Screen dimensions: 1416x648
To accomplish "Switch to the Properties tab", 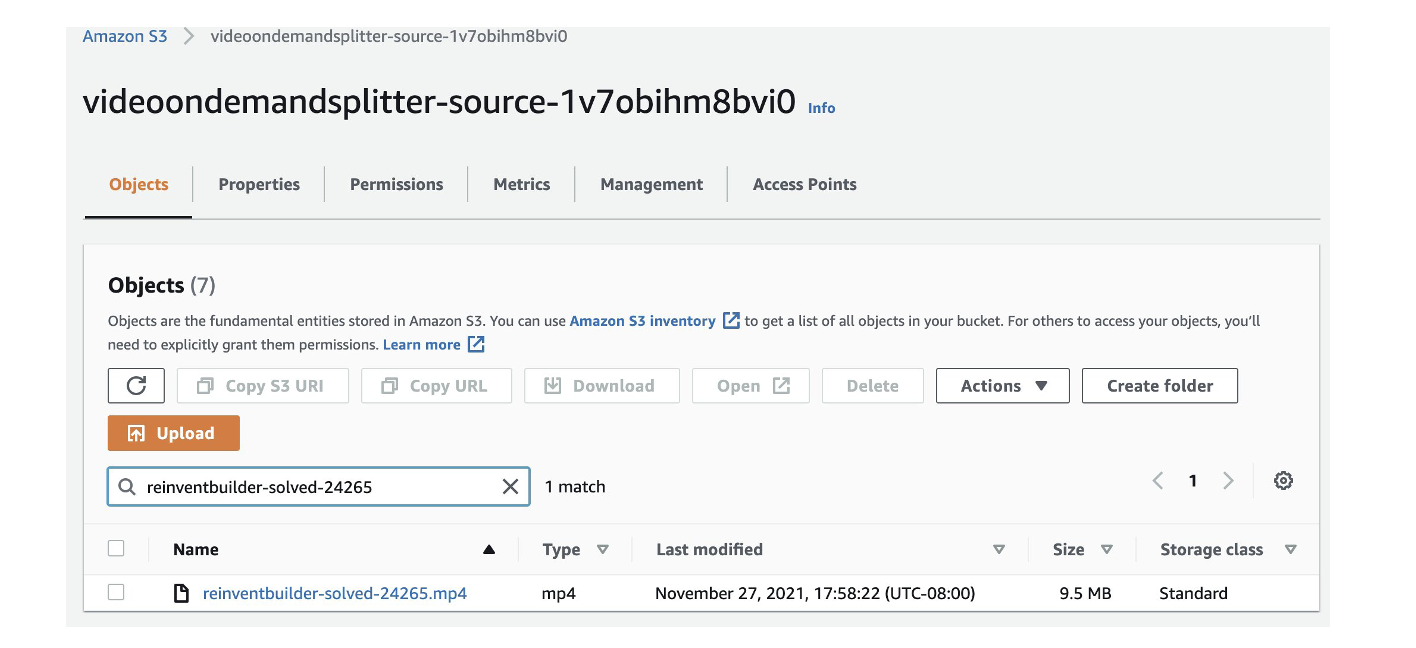I will coord(259,184).
